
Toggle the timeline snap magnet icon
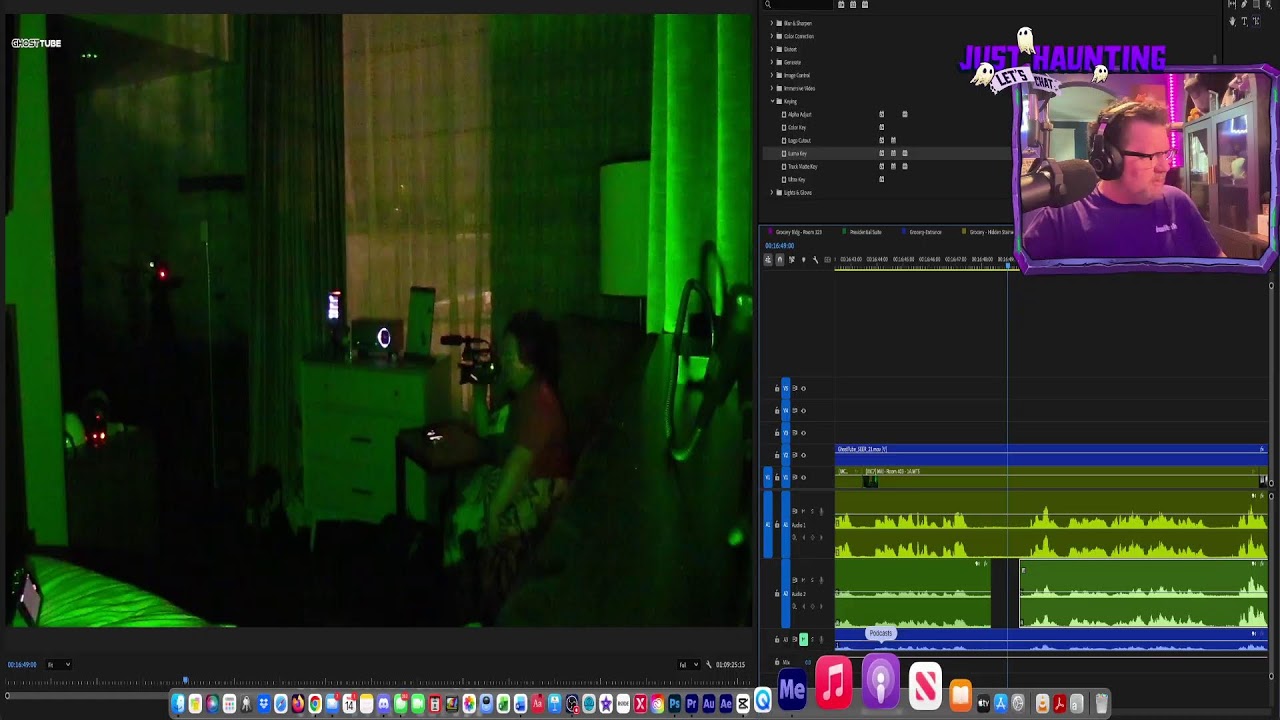[x=780, y=260]
